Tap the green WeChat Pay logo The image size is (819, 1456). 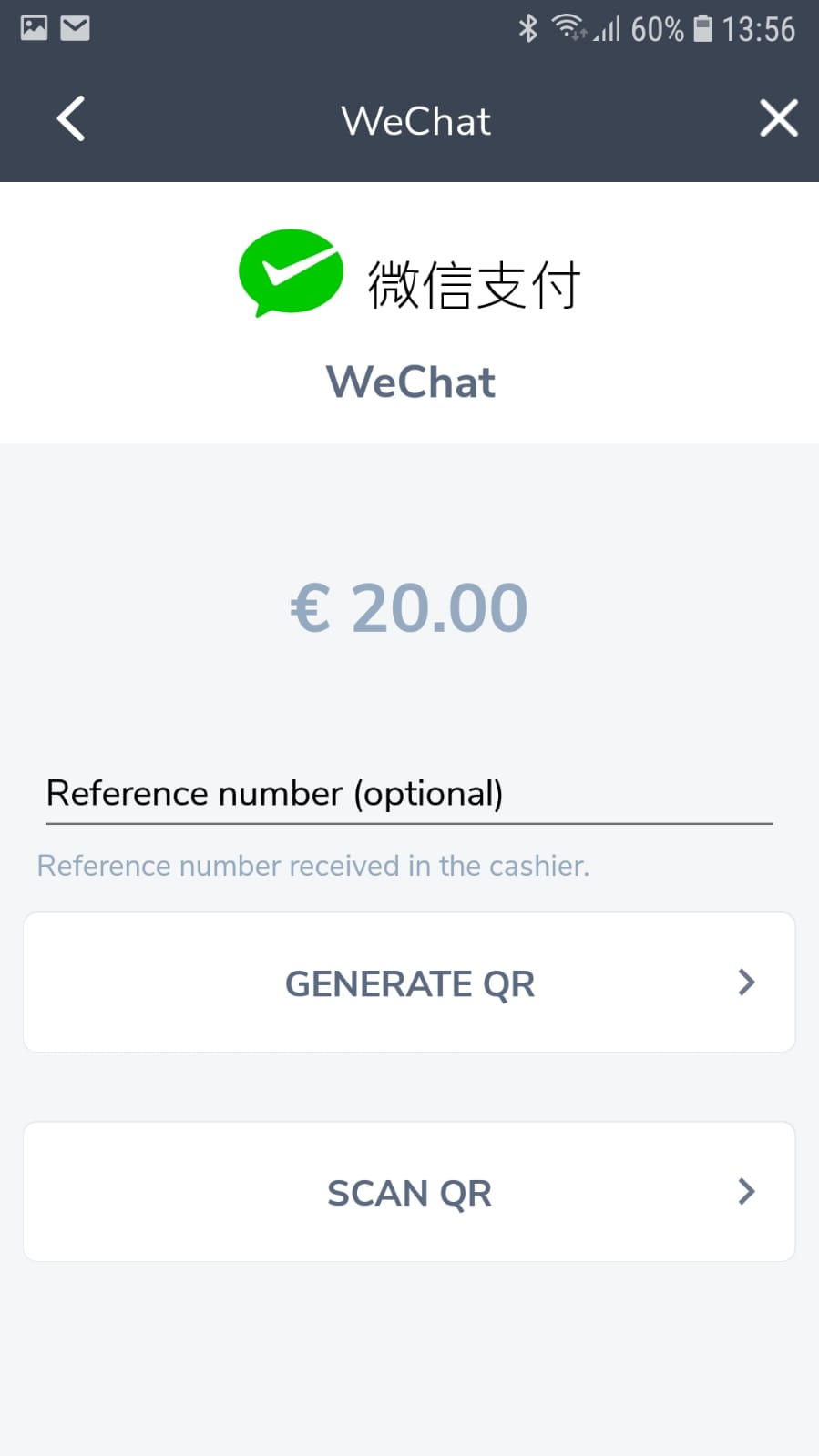coord(291,272)
